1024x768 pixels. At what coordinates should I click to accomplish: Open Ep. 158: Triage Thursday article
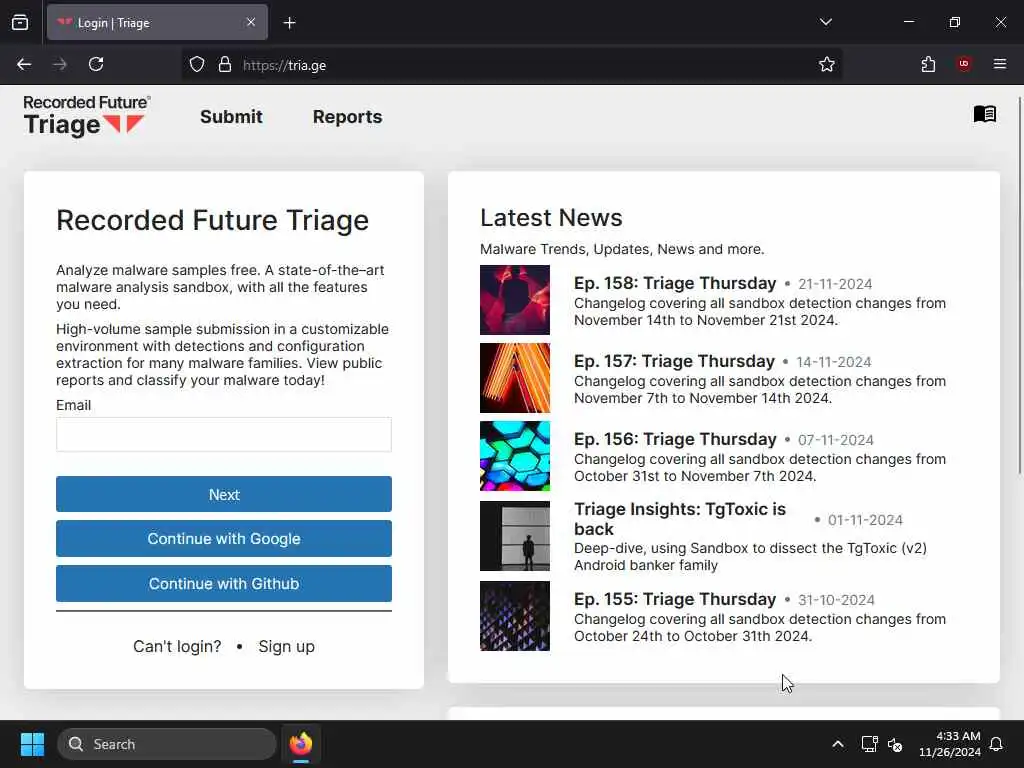[x=675, y=283]
